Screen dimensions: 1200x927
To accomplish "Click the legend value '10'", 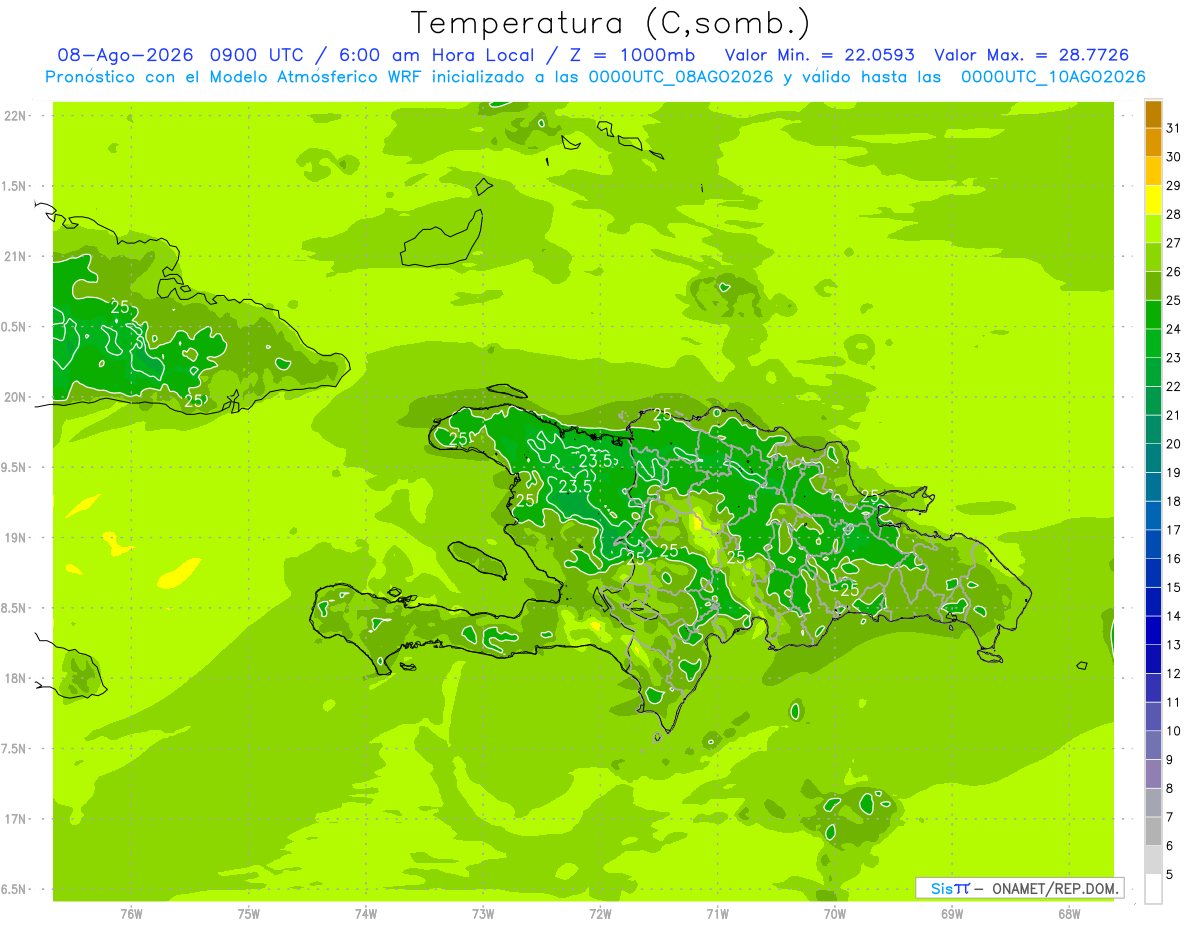I will pos(1174,731).
